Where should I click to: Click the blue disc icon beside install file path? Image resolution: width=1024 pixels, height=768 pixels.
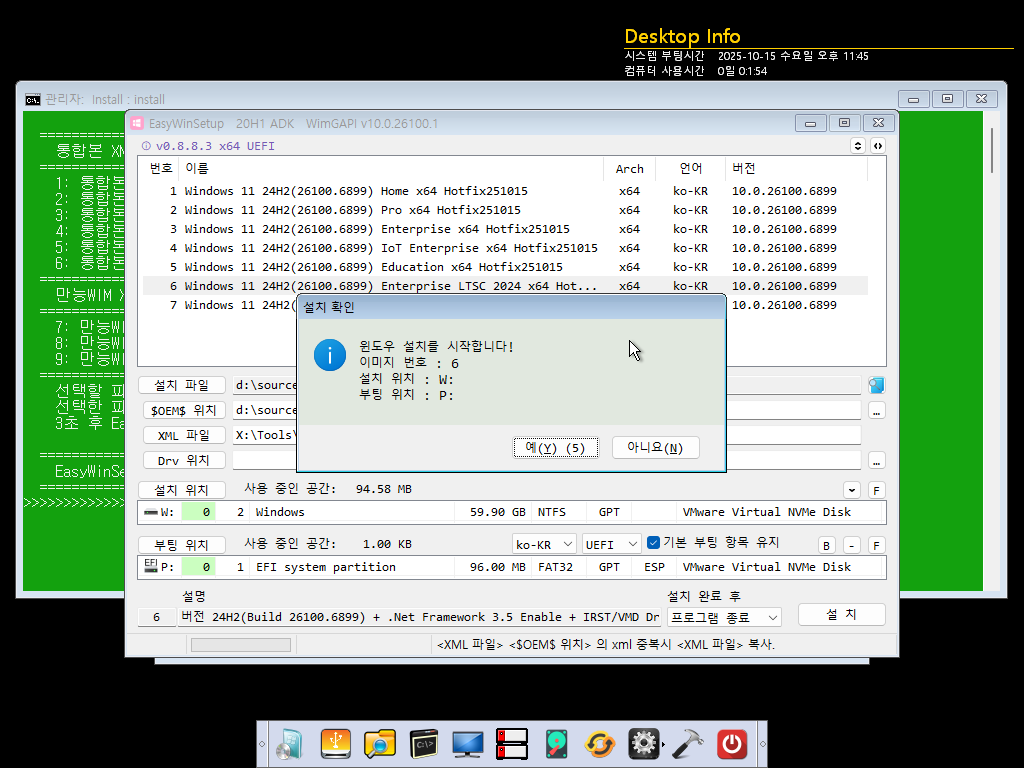pos(876,385)
